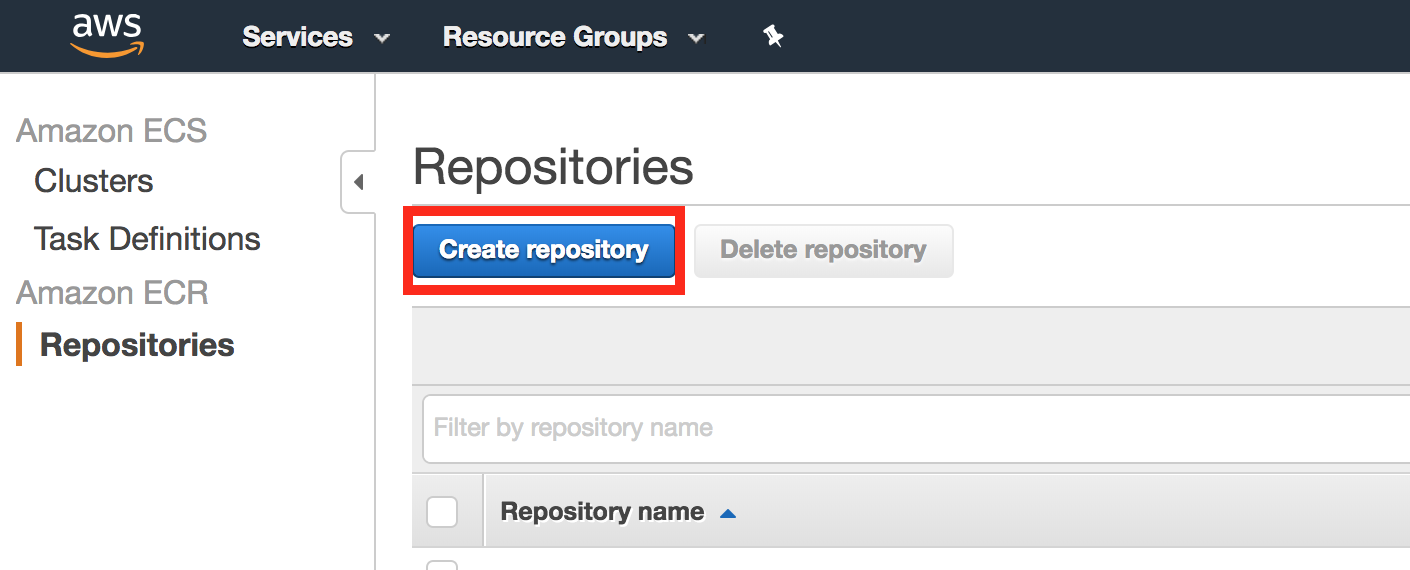
Task: Click the Delete repository button
Action: [823, 250]
